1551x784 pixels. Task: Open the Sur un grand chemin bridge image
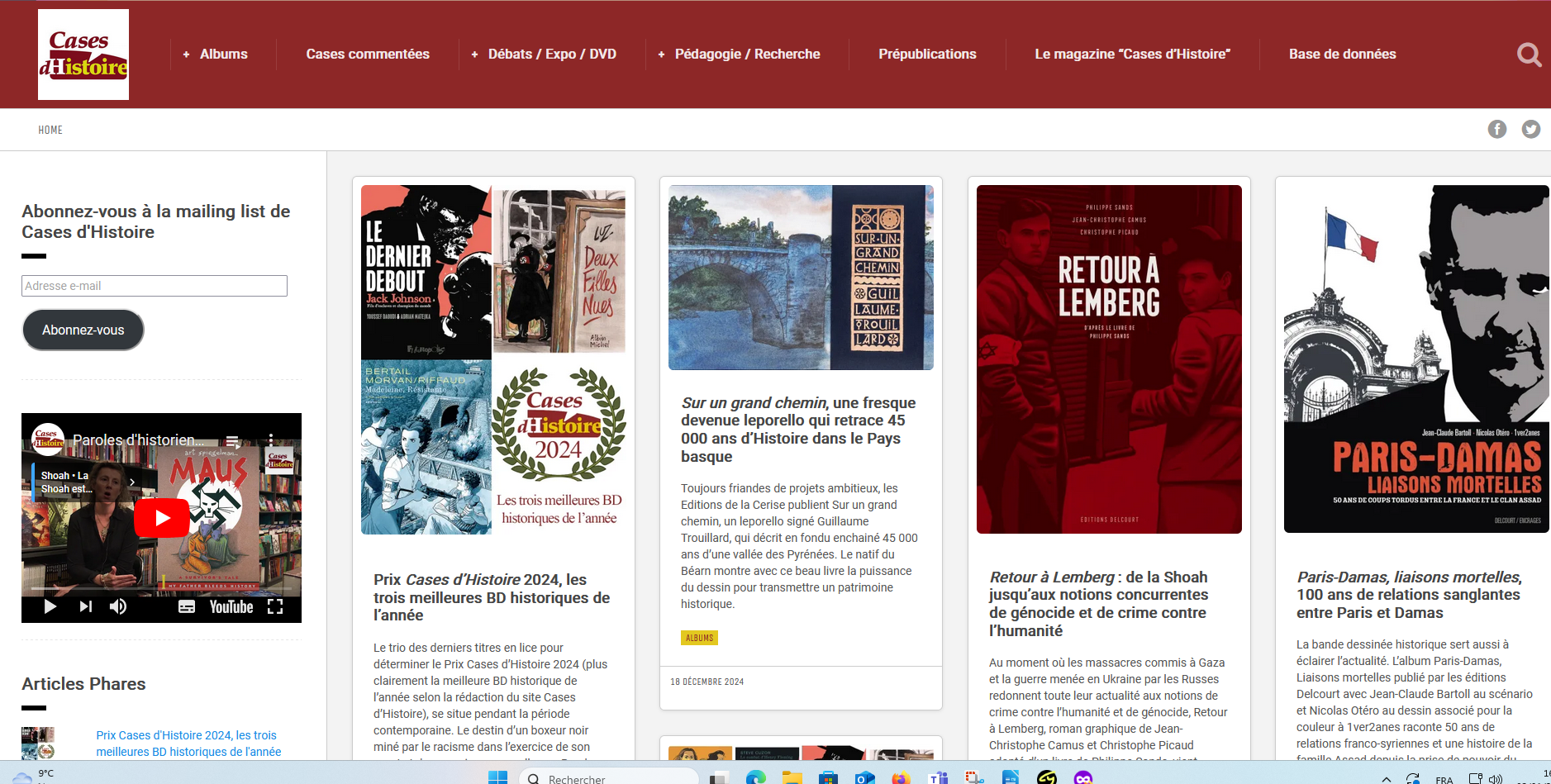click(801, 278)
